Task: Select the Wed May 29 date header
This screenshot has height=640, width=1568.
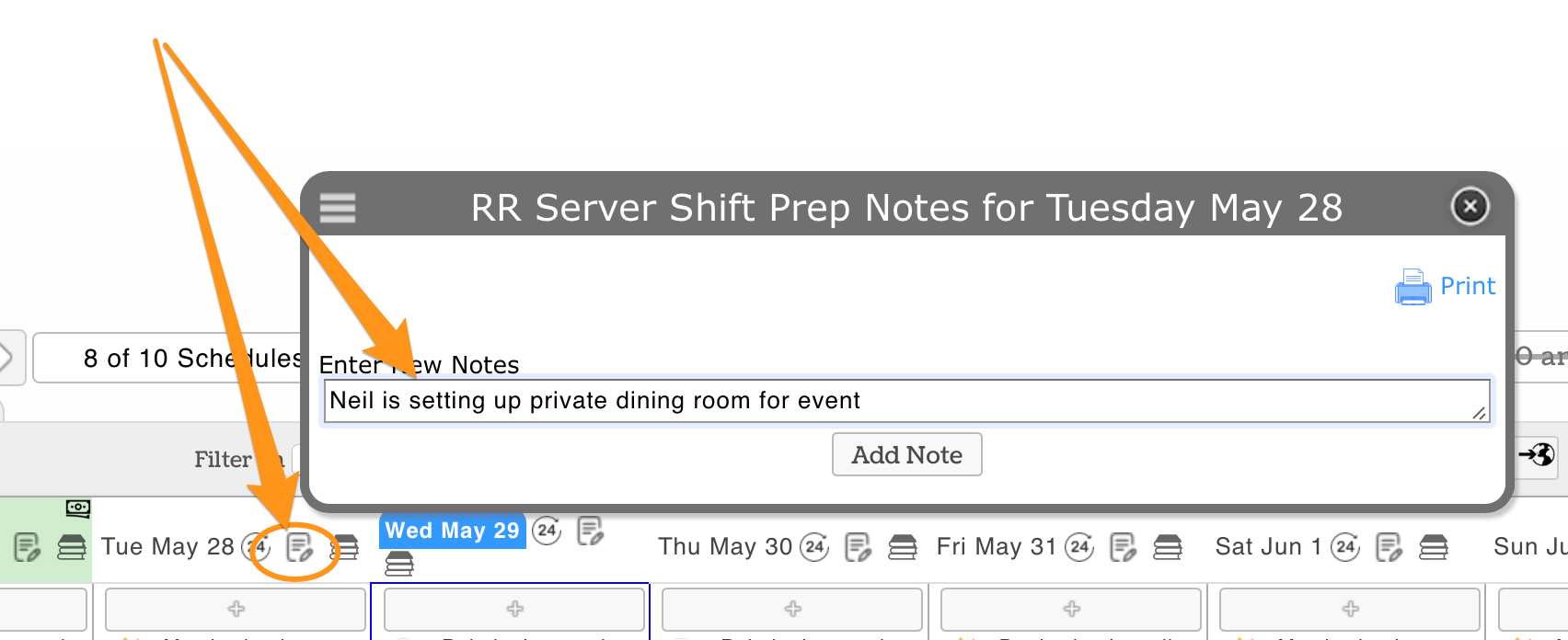Action: 452,531
